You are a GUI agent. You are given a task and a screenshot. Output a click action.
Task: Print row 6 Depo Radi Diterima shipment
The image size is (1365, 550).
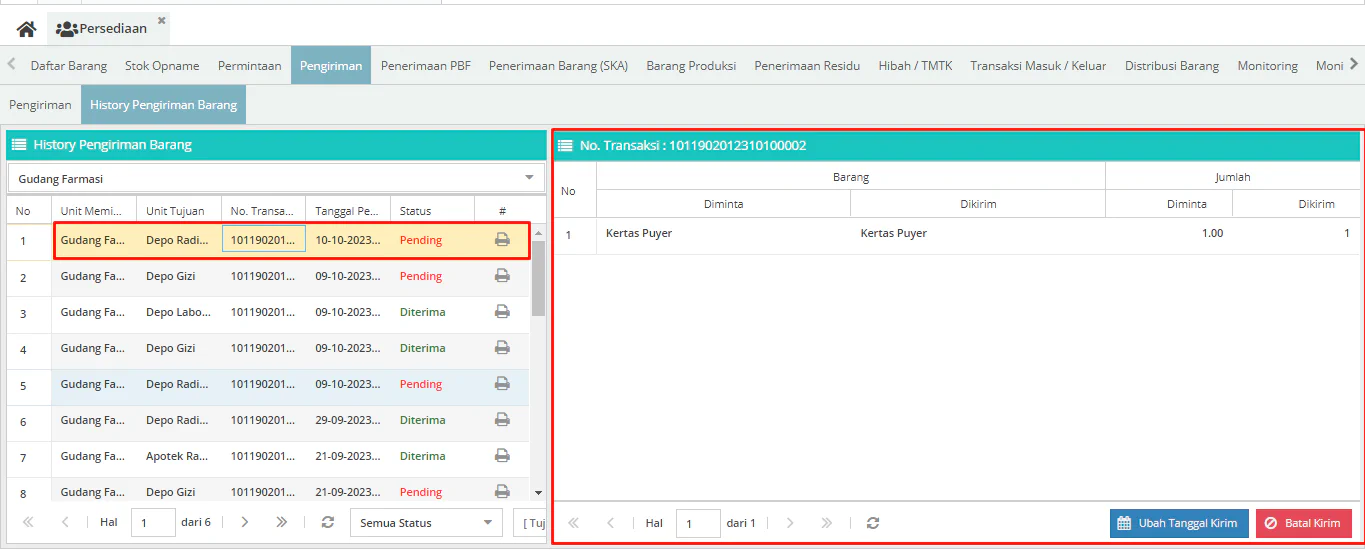502,420
